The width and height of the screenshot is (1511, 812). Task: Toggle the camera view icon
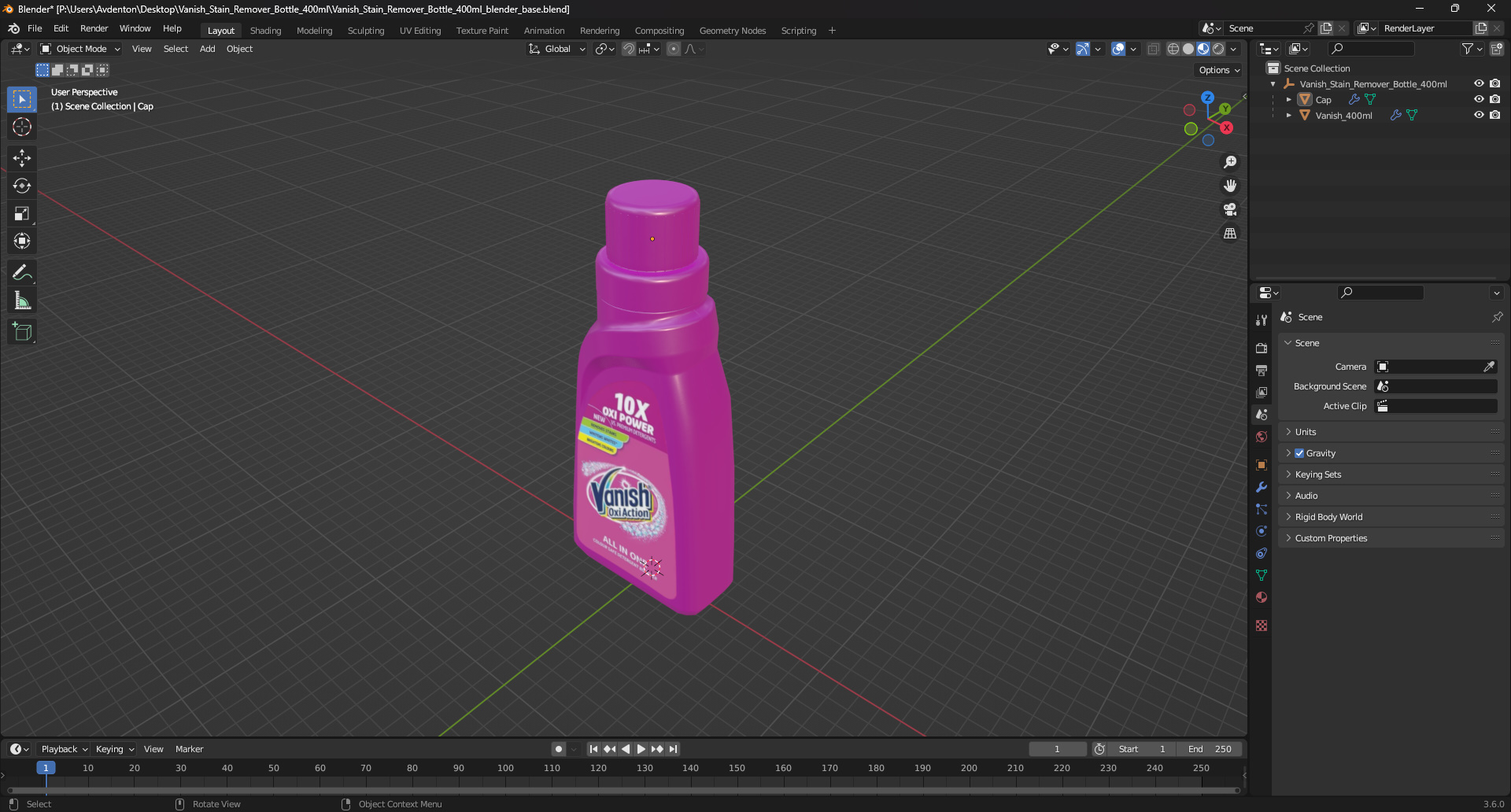(1230, 209)
